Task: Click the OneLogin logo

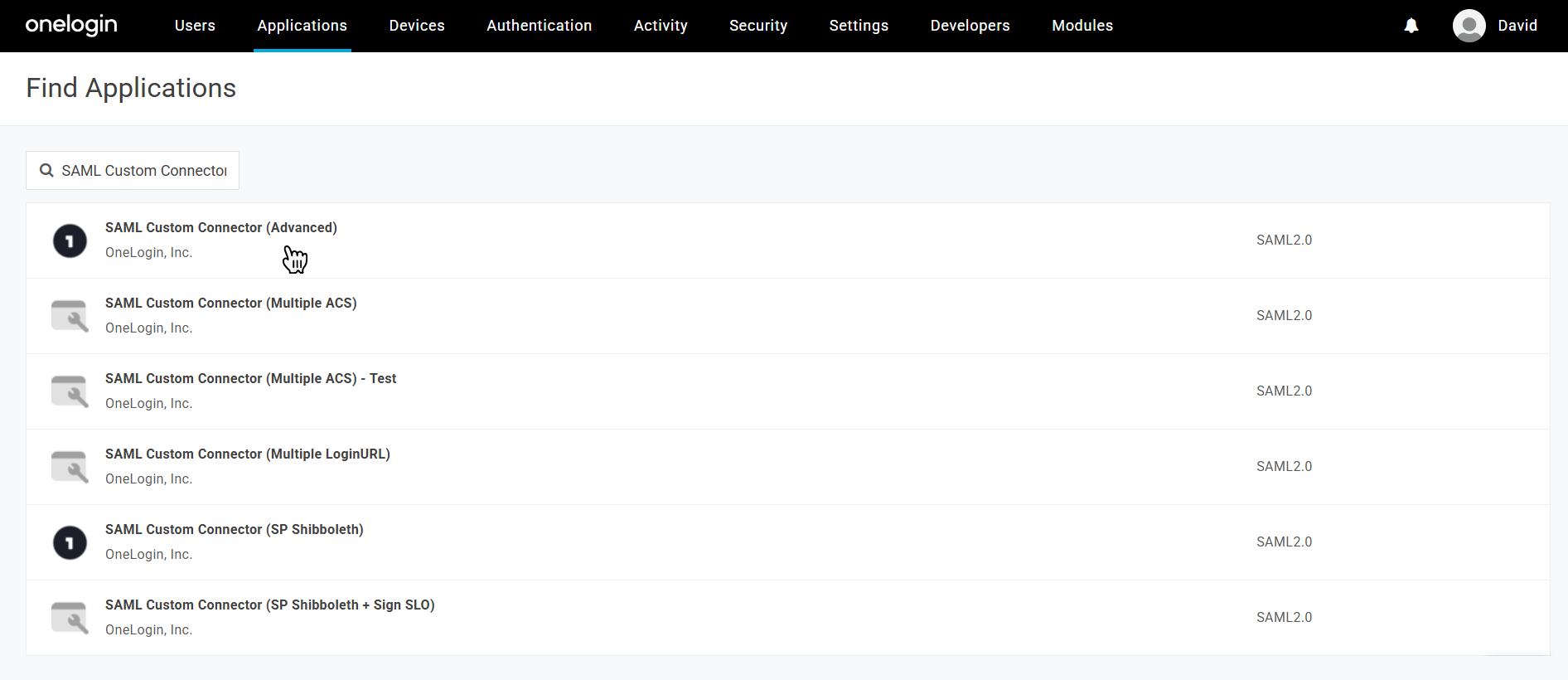Action: pyautogui.click(x=71, y=25)
